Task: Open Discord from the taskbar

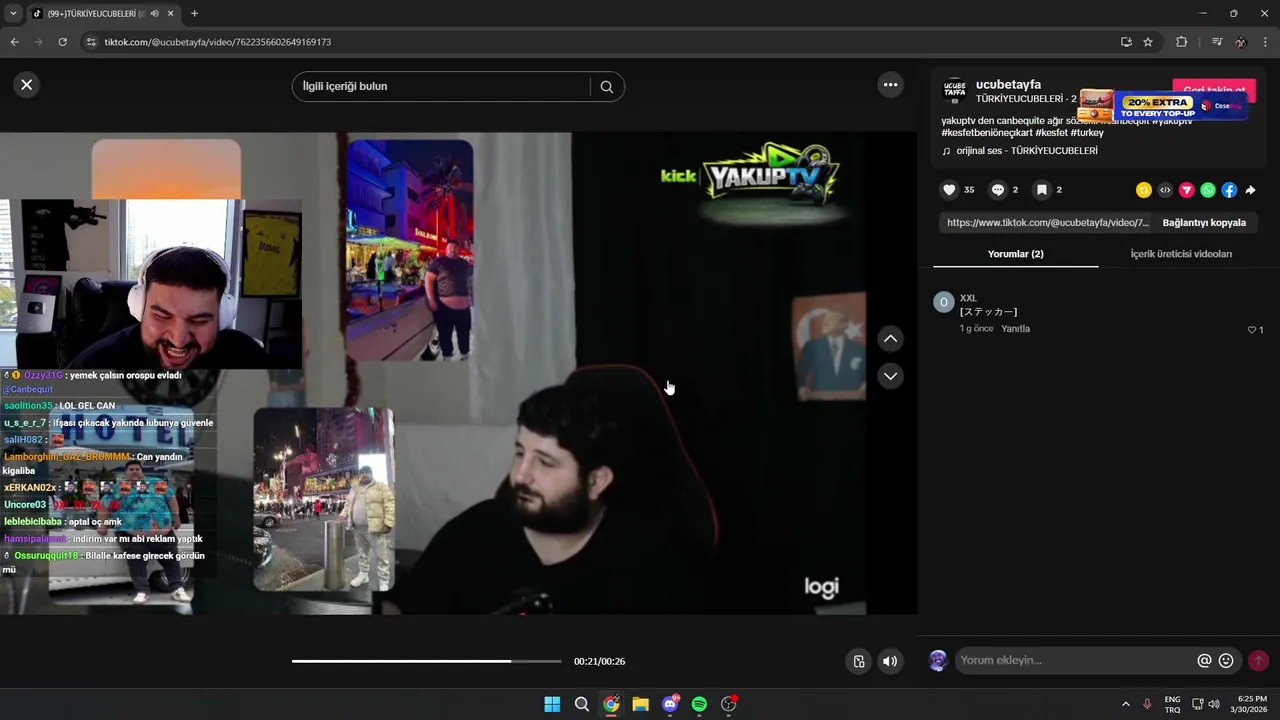Action: (670, 704)
